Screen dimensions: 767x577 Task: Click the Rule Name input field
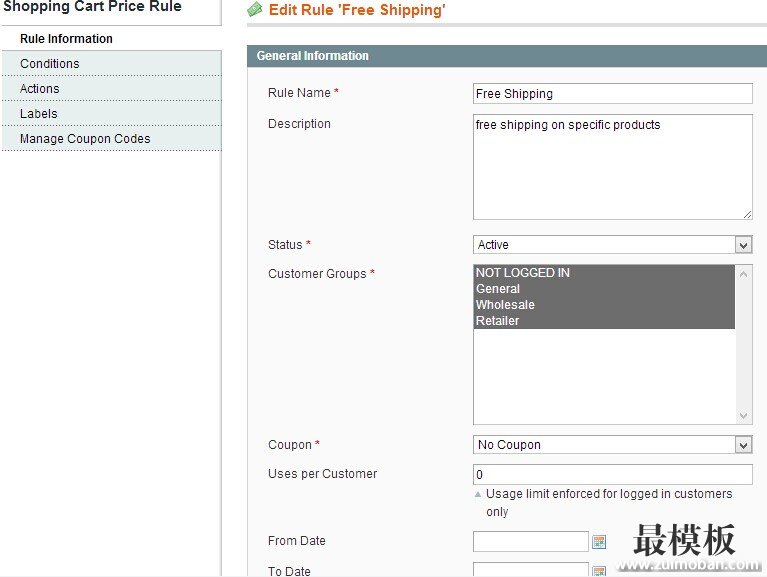pos(612,94)
